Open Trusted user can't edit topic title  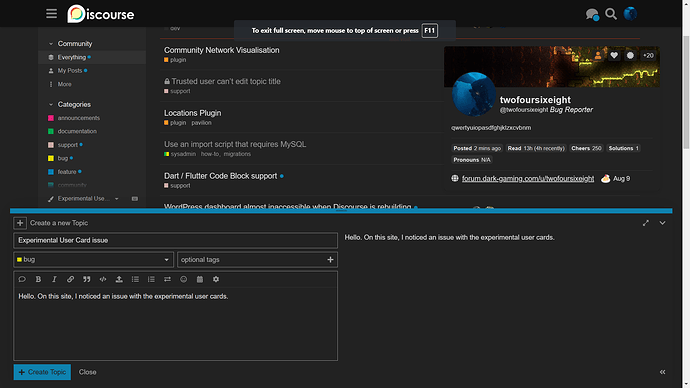pyautogui.click(x=226, y=81)
